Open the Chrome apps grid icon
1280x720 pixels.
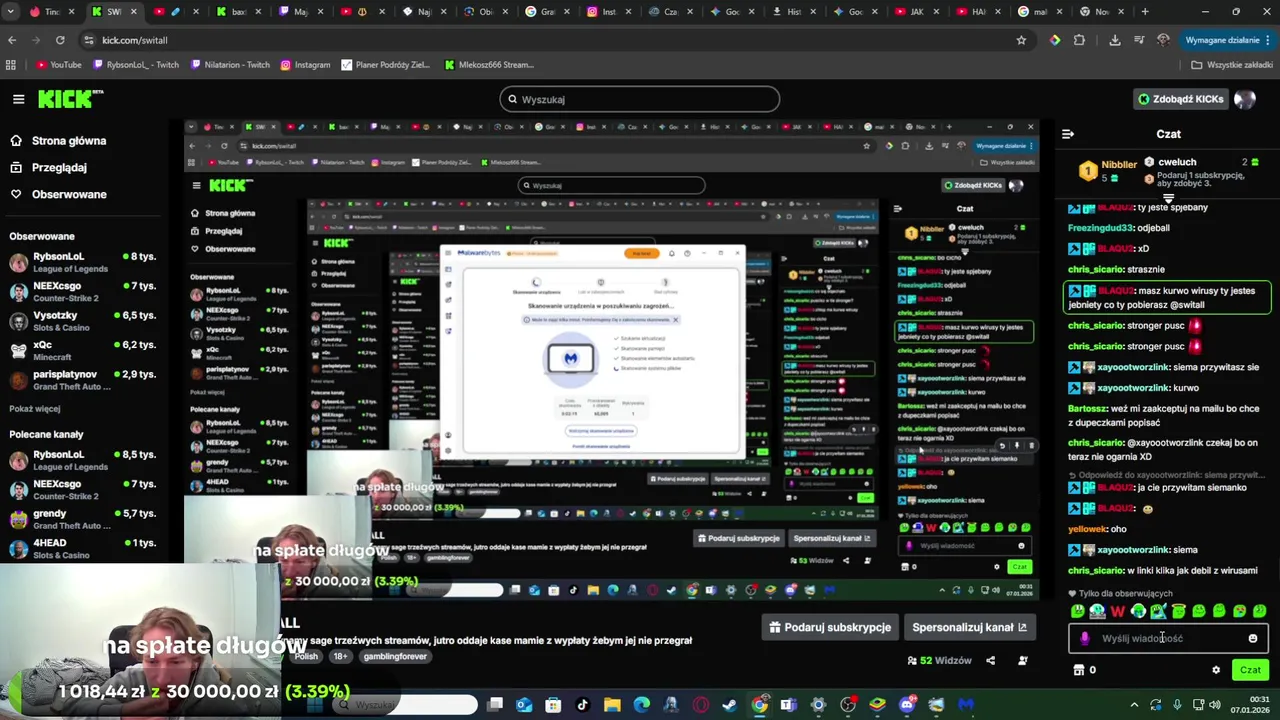pos(11,65)
